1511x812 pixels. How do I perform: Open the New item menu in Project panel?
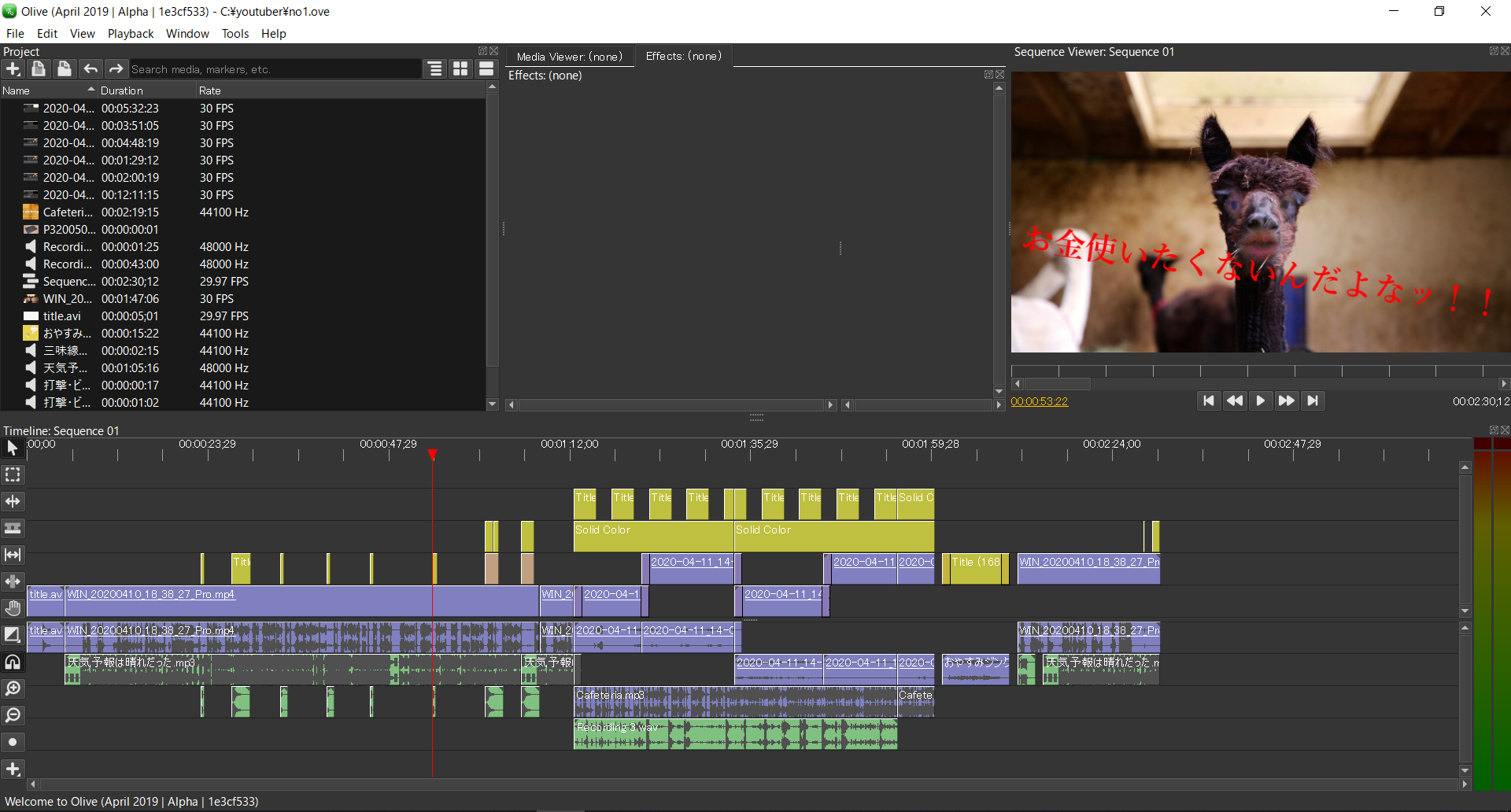pyautogui.click(x=13, y=69)
